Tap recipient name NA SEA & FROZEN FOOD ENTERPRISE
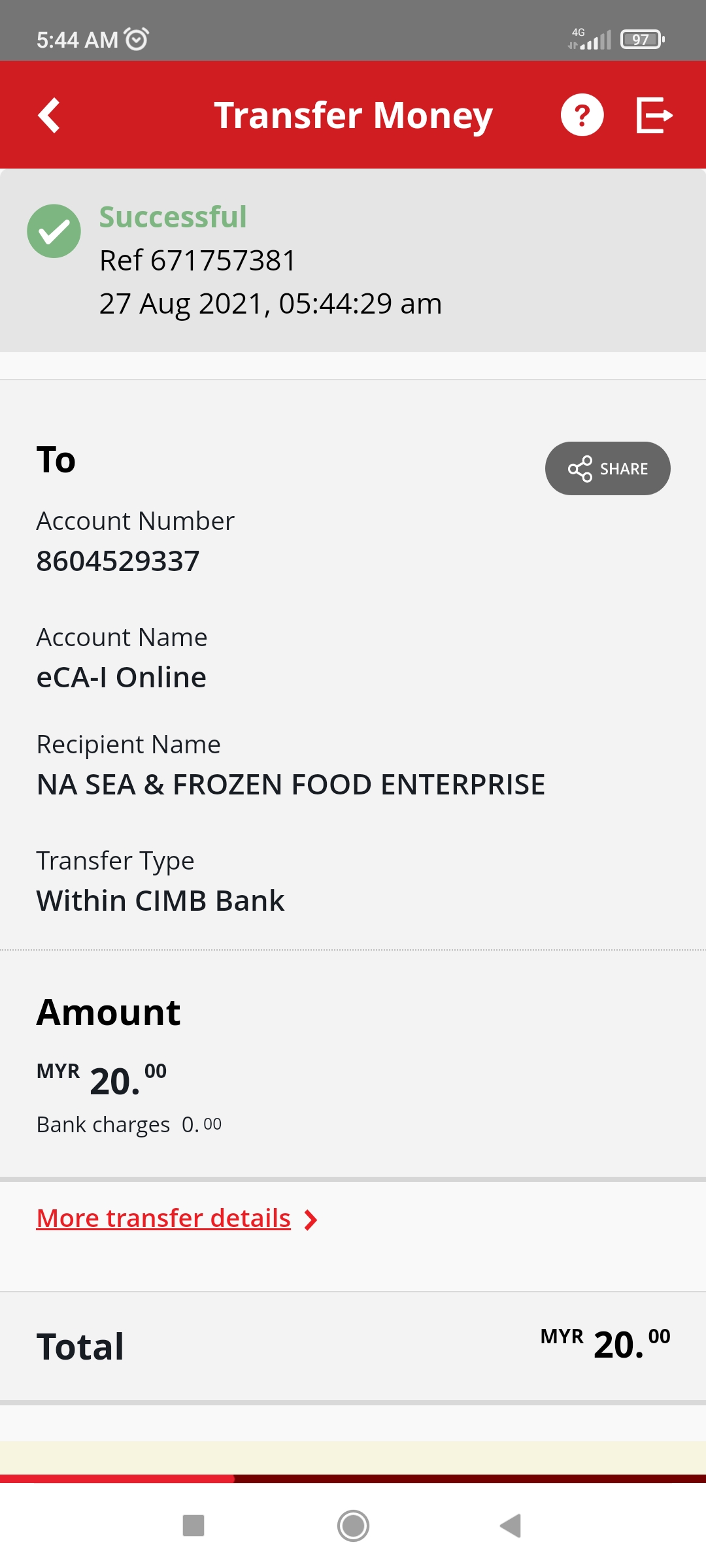Screen dimensions: 706x1568 pyautogui.click(x=291, y=784)
